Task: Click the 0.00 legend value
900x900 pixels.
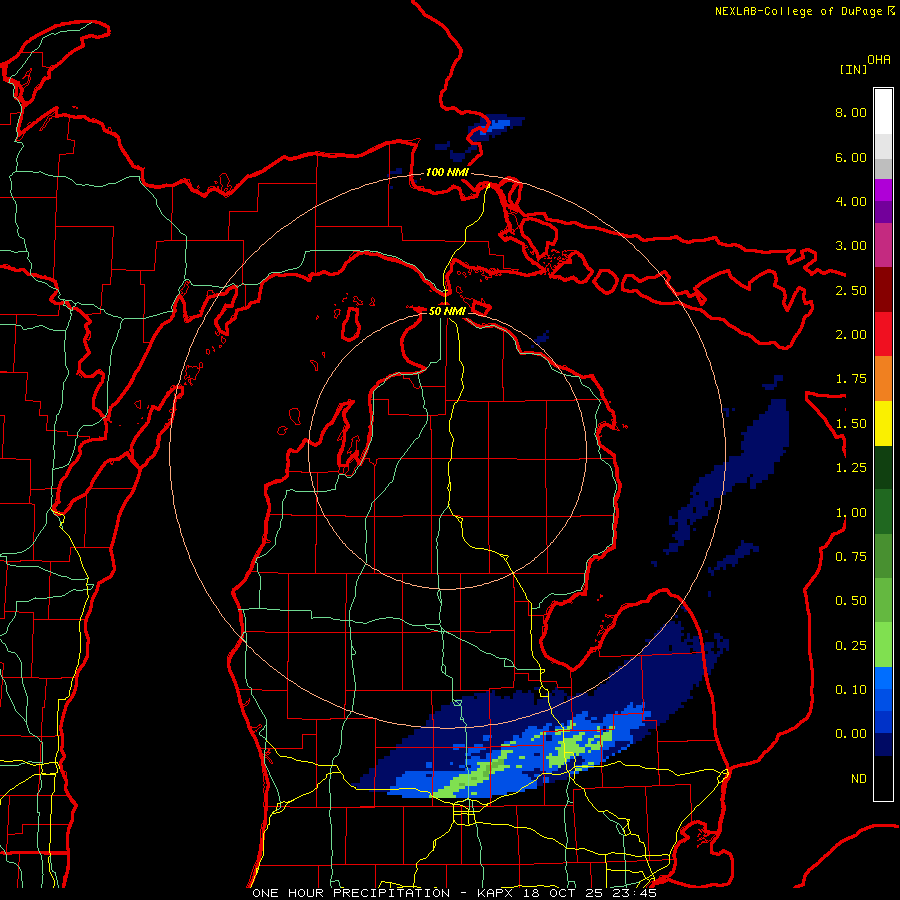Action: point(851,734)
